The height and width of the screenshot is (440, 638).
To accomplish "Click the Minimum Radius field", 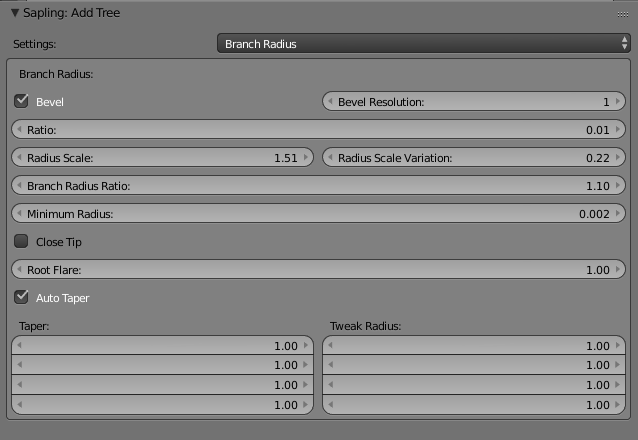I will 318,214.
